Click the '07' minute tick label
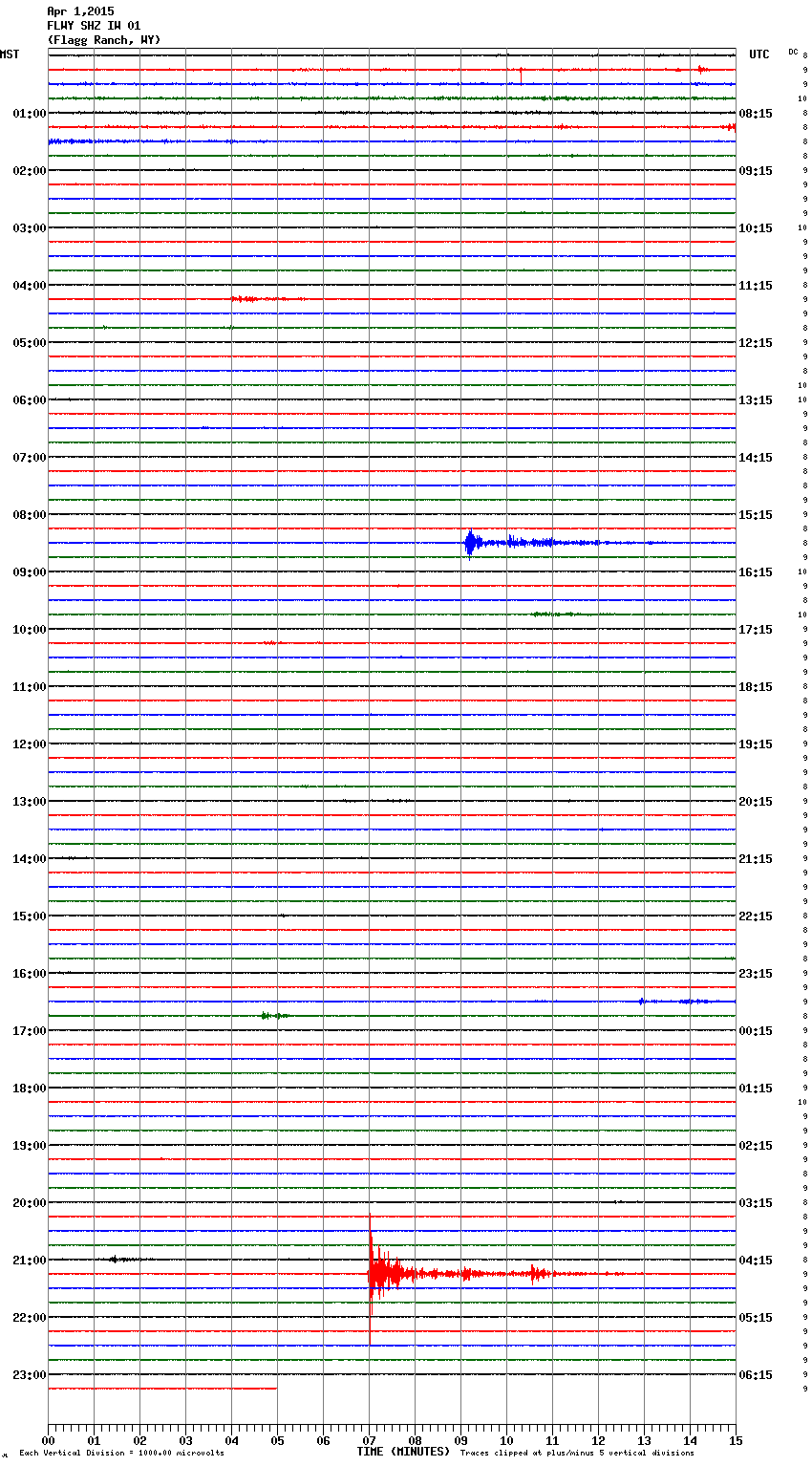812x1466 pixels. coord(369,1440)
